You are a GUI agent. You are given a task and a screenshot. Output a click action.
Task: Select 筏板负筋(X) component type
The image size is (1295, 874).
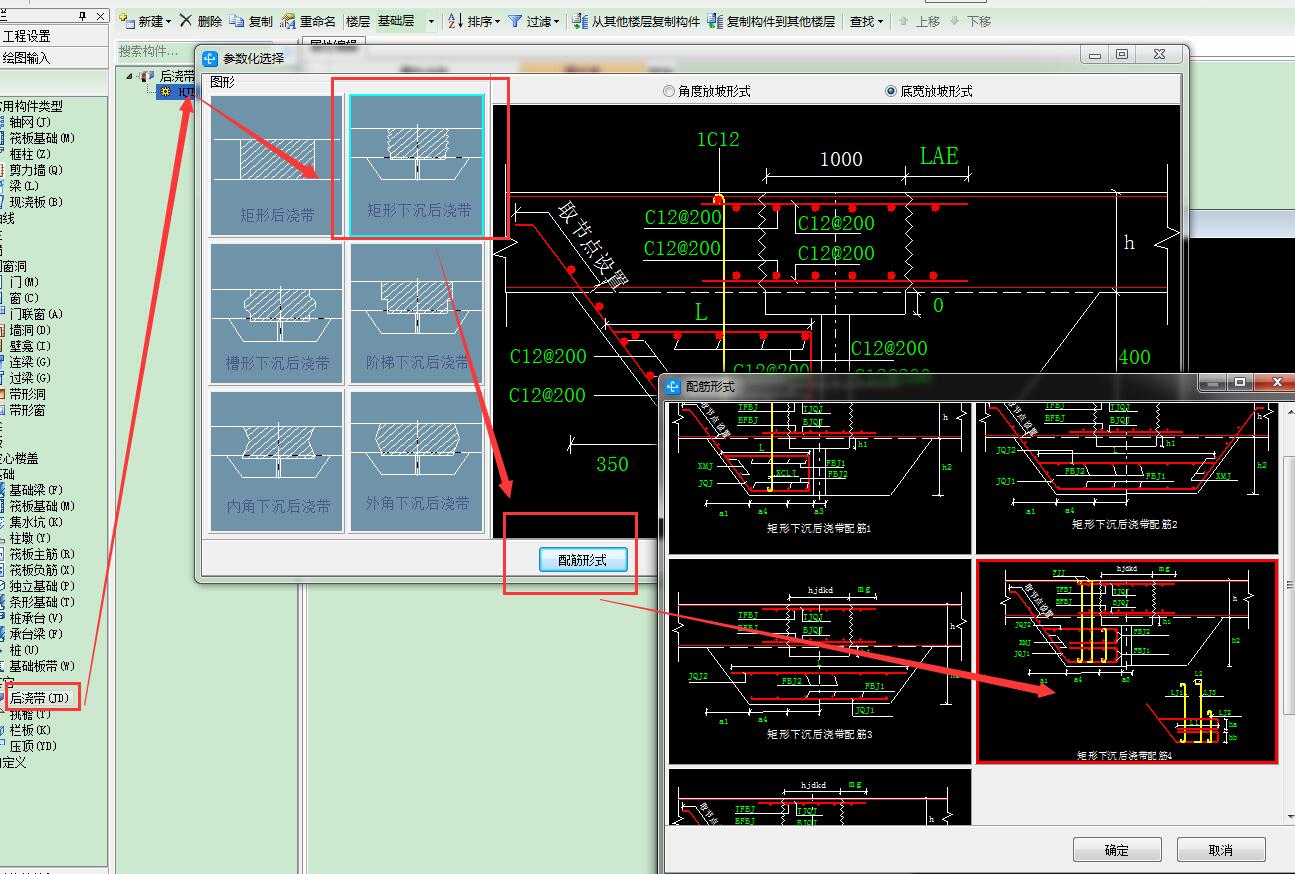point(42,570)
